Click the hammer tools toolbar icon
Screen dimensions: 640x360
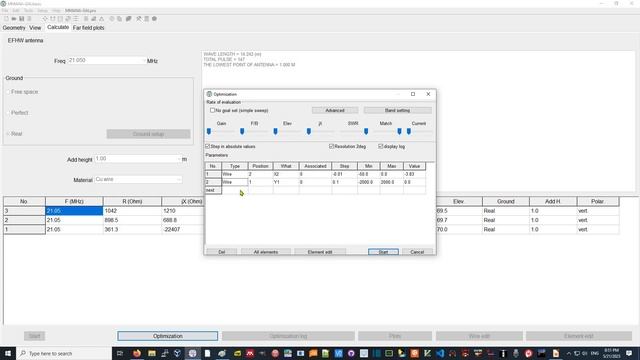point(139,19)
